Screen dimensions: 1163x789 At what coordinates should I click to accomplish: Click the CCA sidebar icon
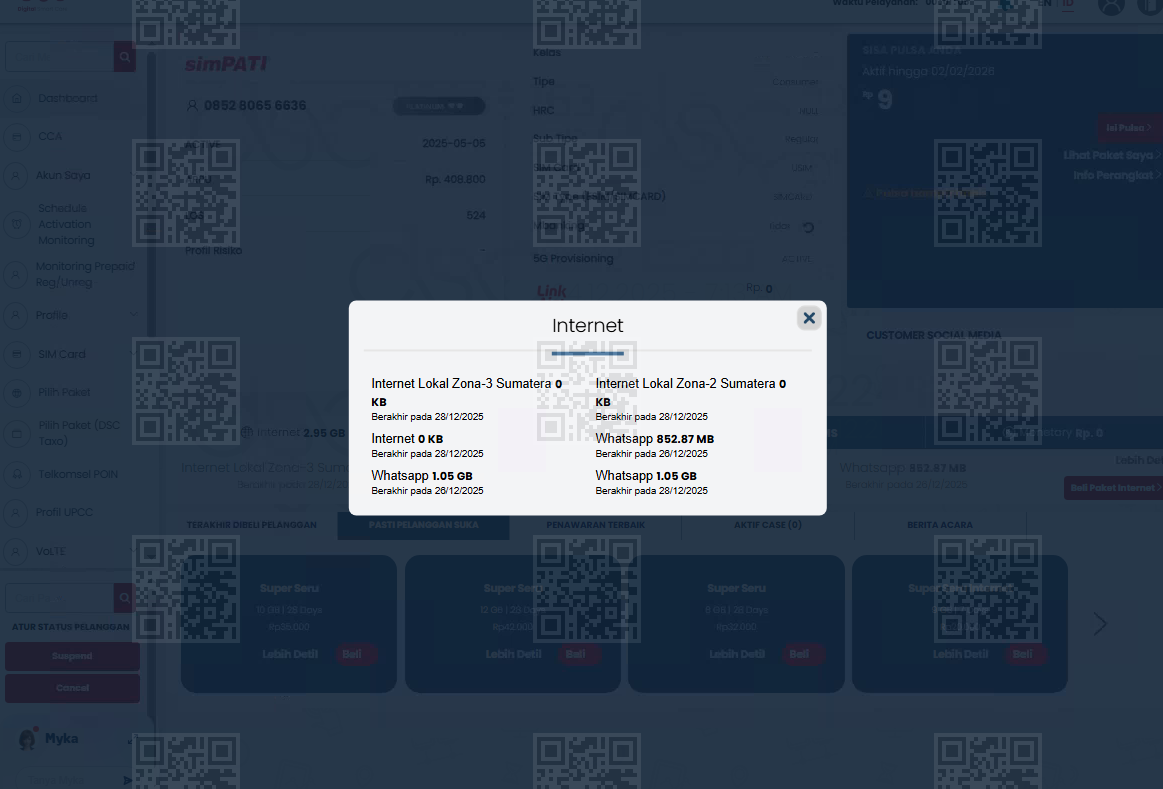point(16,136)
